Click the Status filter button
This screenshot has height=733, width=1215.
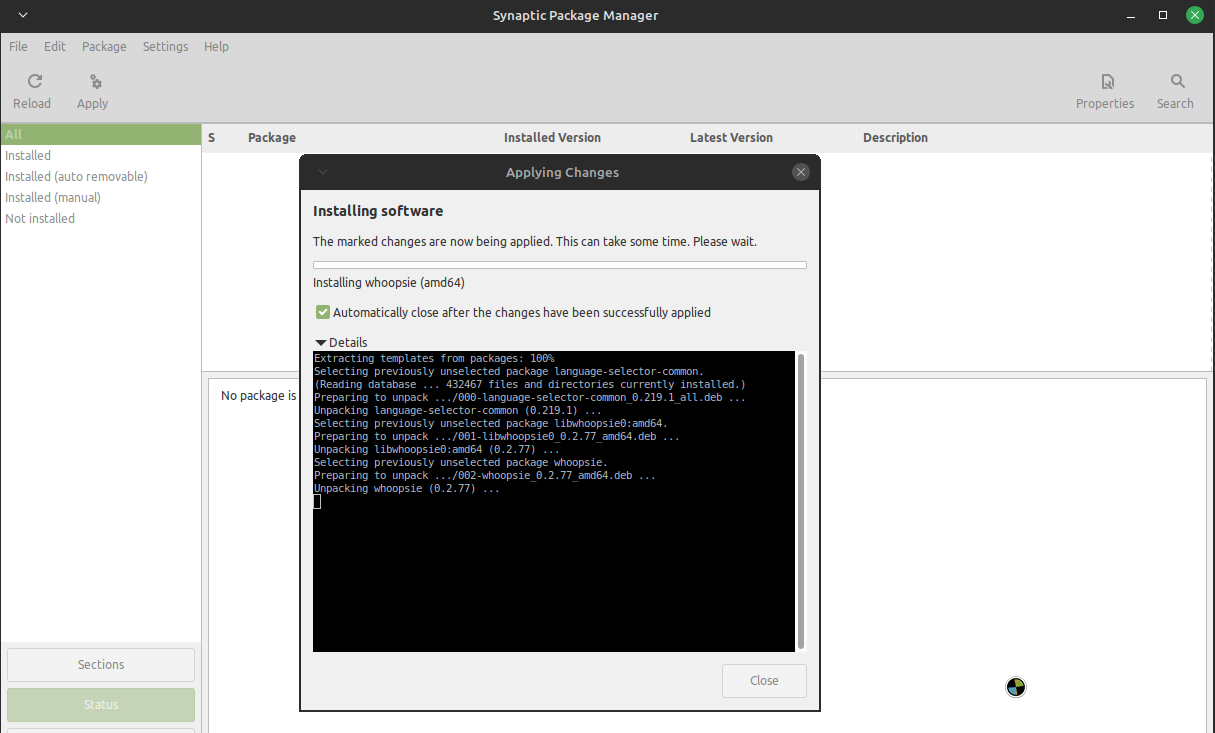[x=101, y=705]
